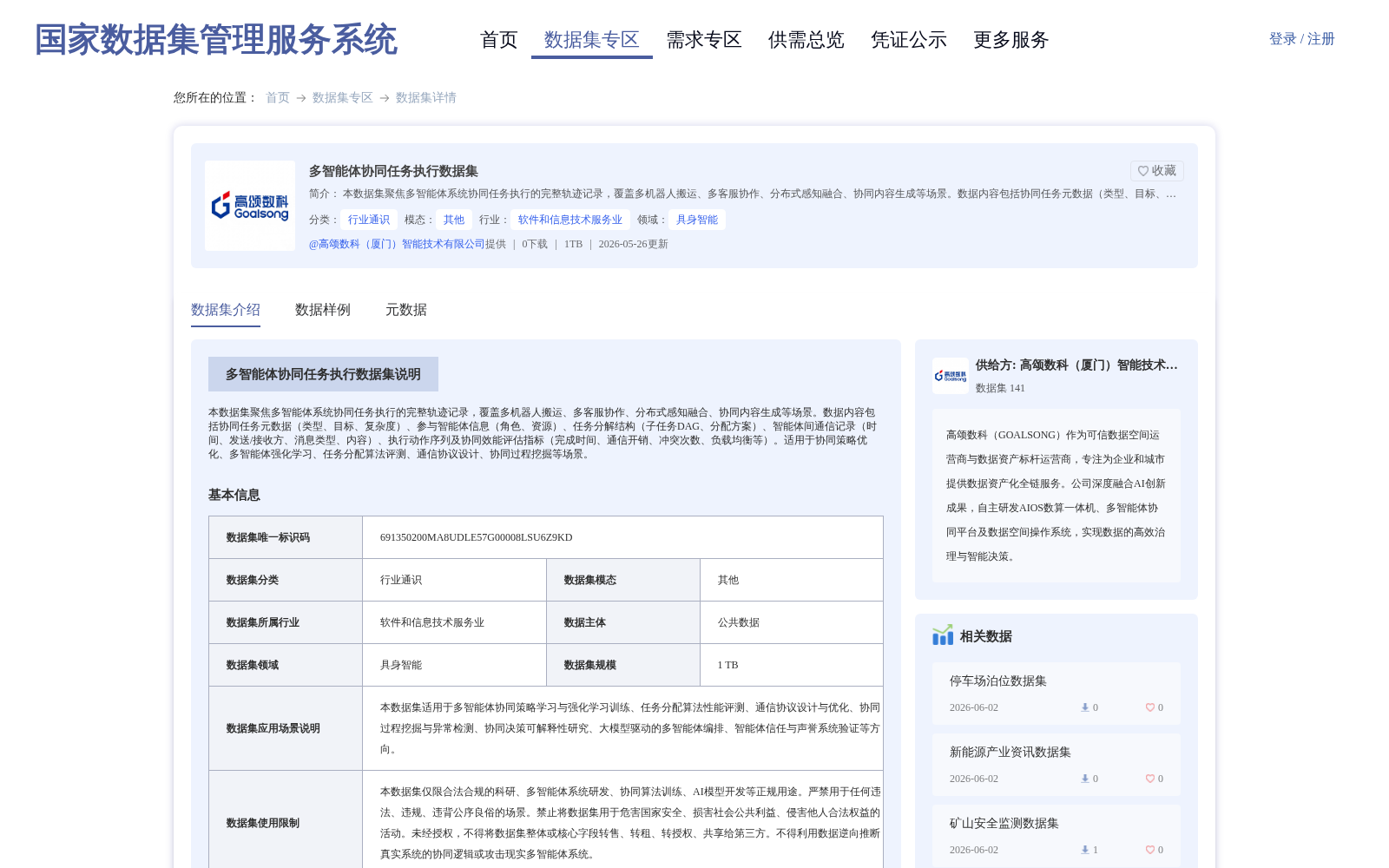Screen dimensions: 1389x868
Task: Click the identifier 691350200MA8UDLE57G00008LSU6Z9KD
Action: [x=477, y=537]
